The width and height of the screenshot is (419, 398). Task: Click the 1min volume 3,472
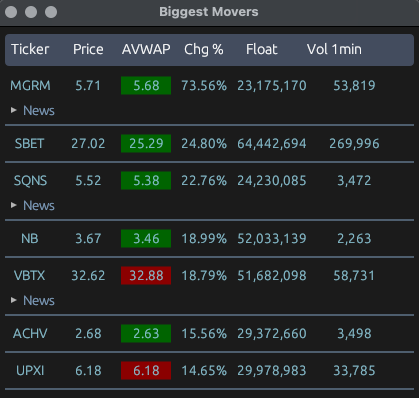[x=354, y=181]
